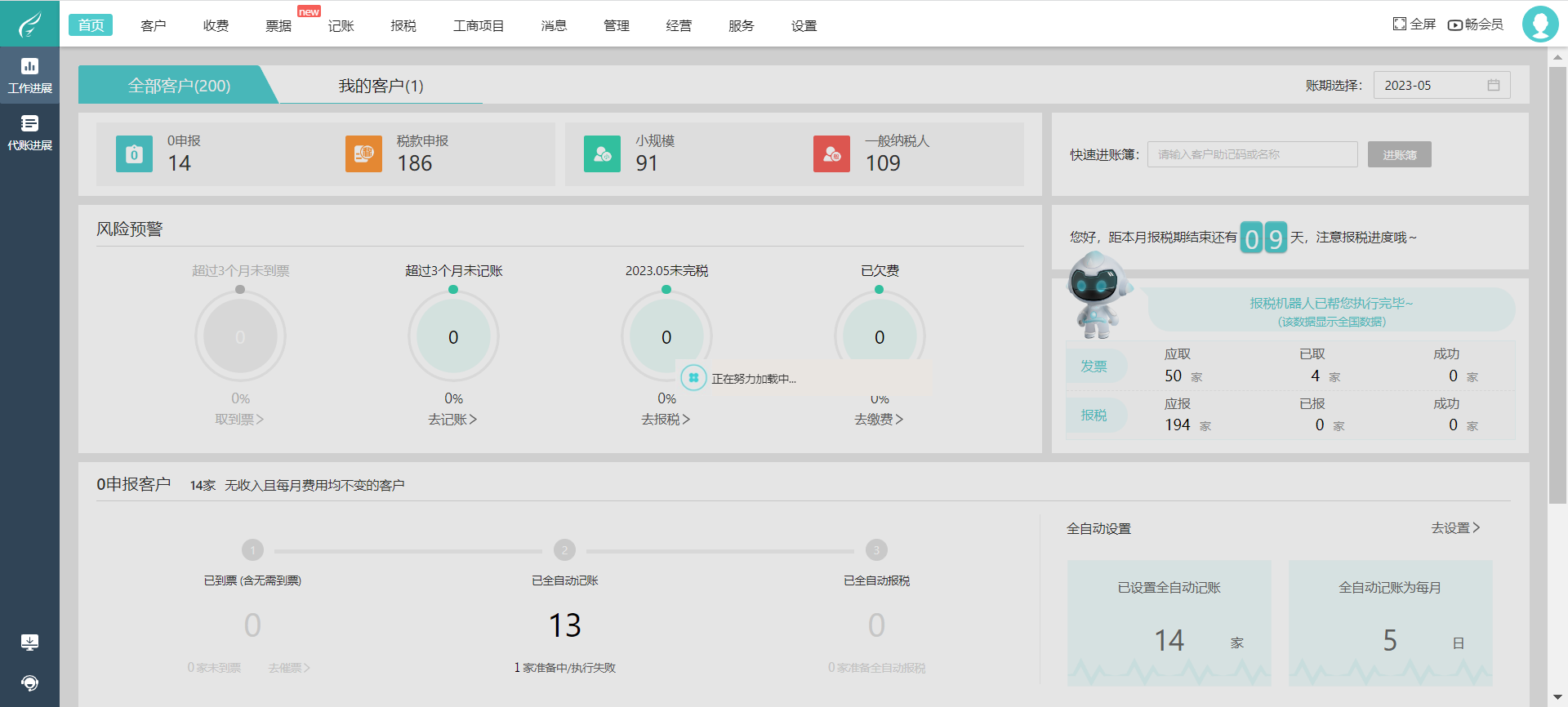Open 消息 menu
Viewport: 1568px width, 707px height.
[x=554, y=25]
